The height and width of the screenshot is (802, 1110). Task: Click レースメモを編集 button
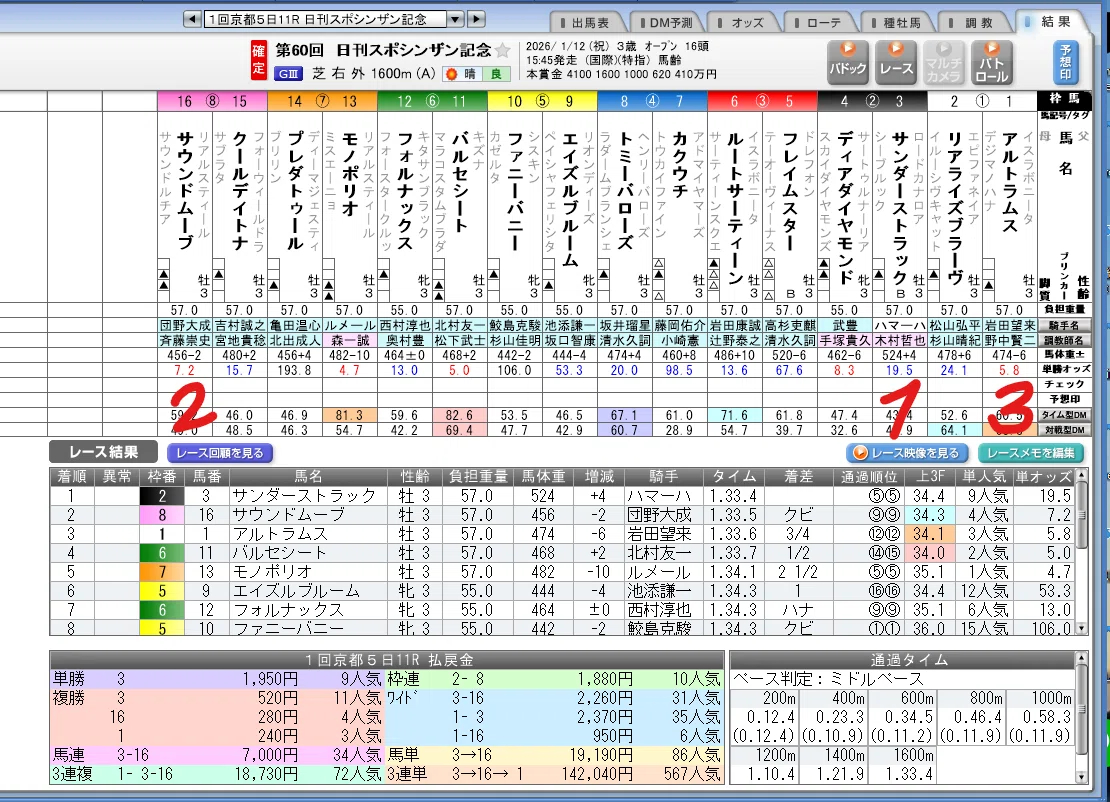tap(1031, 453)
